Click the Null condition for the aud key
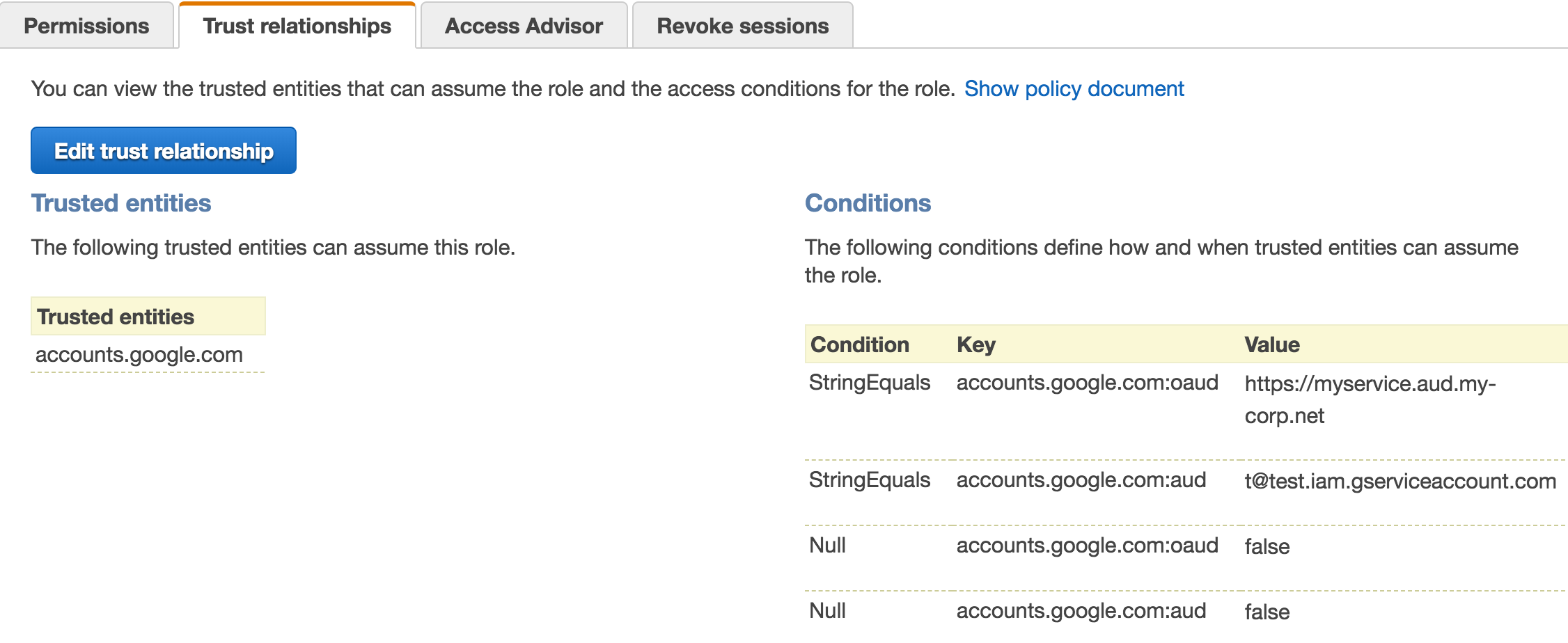 (827, 611)
